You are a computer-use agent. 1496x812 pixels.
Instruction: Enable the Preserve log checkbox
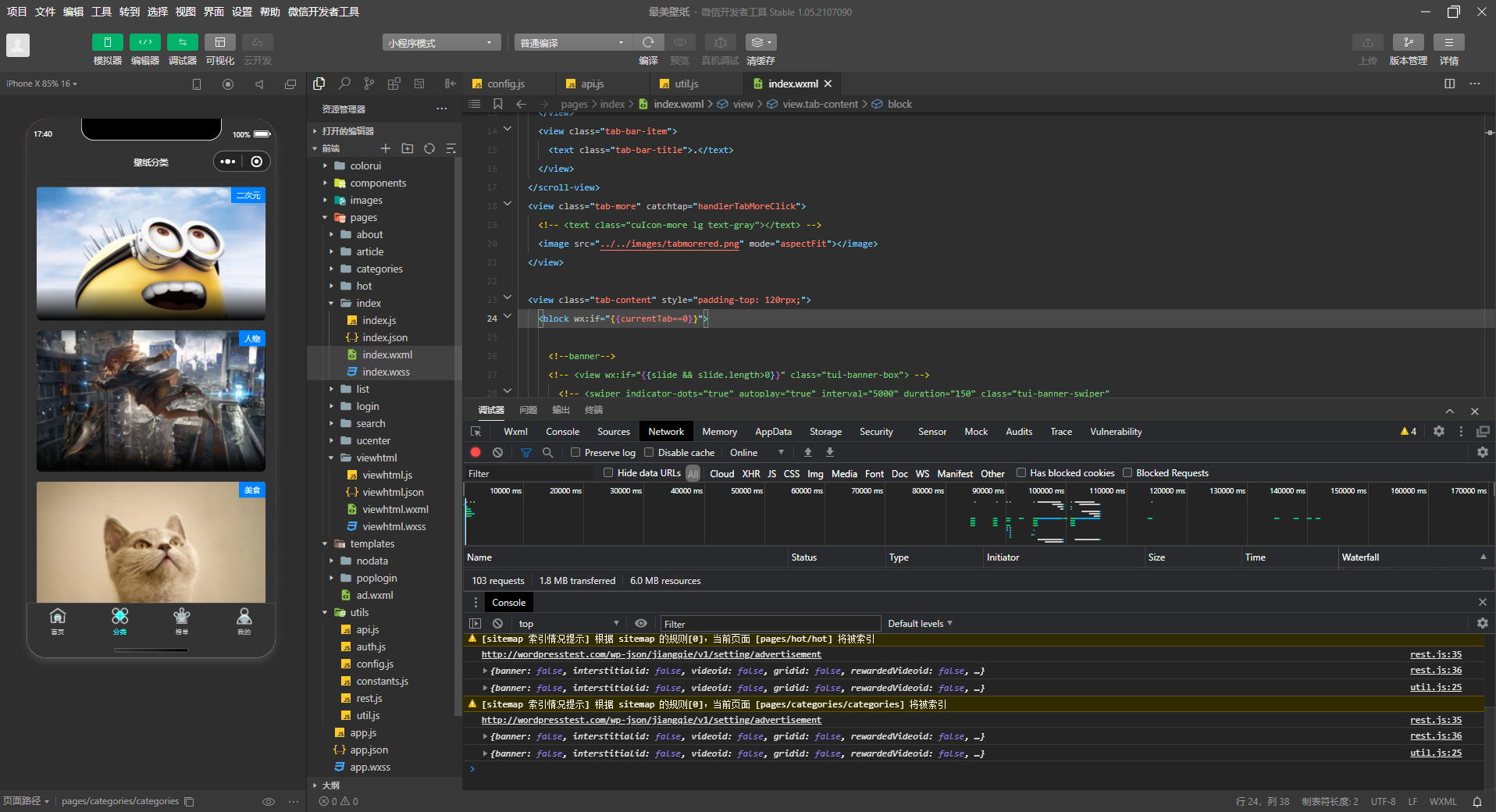click(x=575, y=452)
